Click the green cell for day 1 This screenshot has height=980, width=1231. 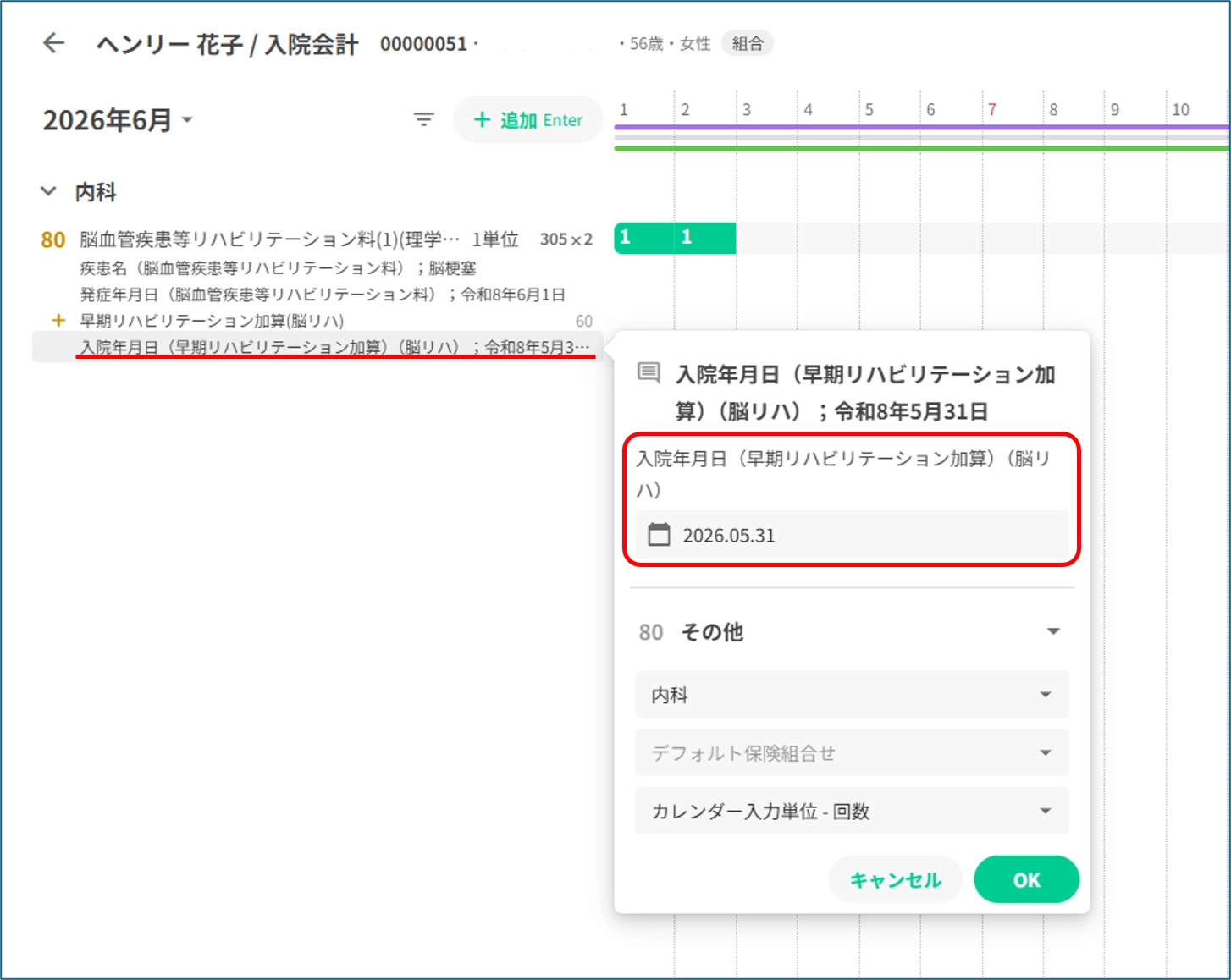click(x=644, y=238)
